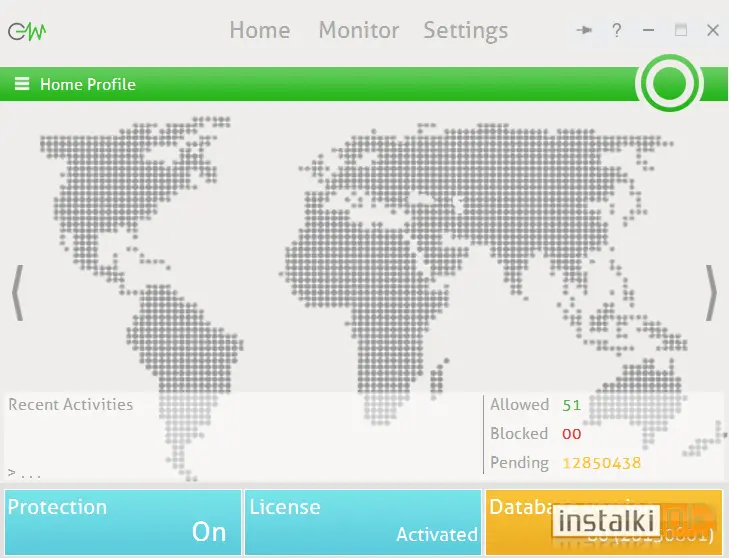The height and width of the screenshot is (558, 729).
Task: Click the pin window icon
Action: tap(584, 30)
